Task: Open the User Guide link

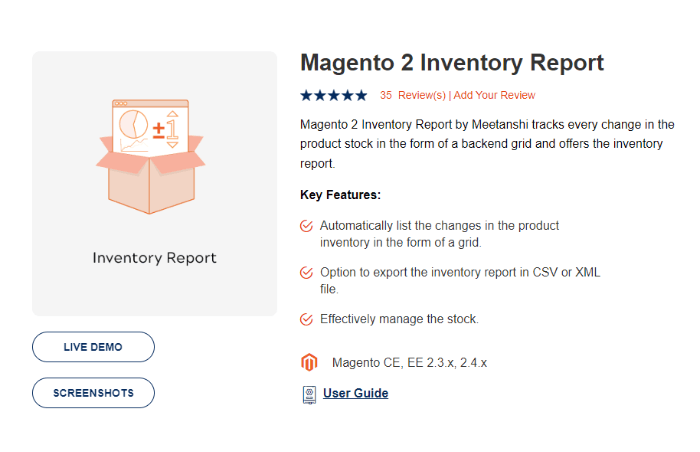Action: pyautogui.click(x=355, y=393)
